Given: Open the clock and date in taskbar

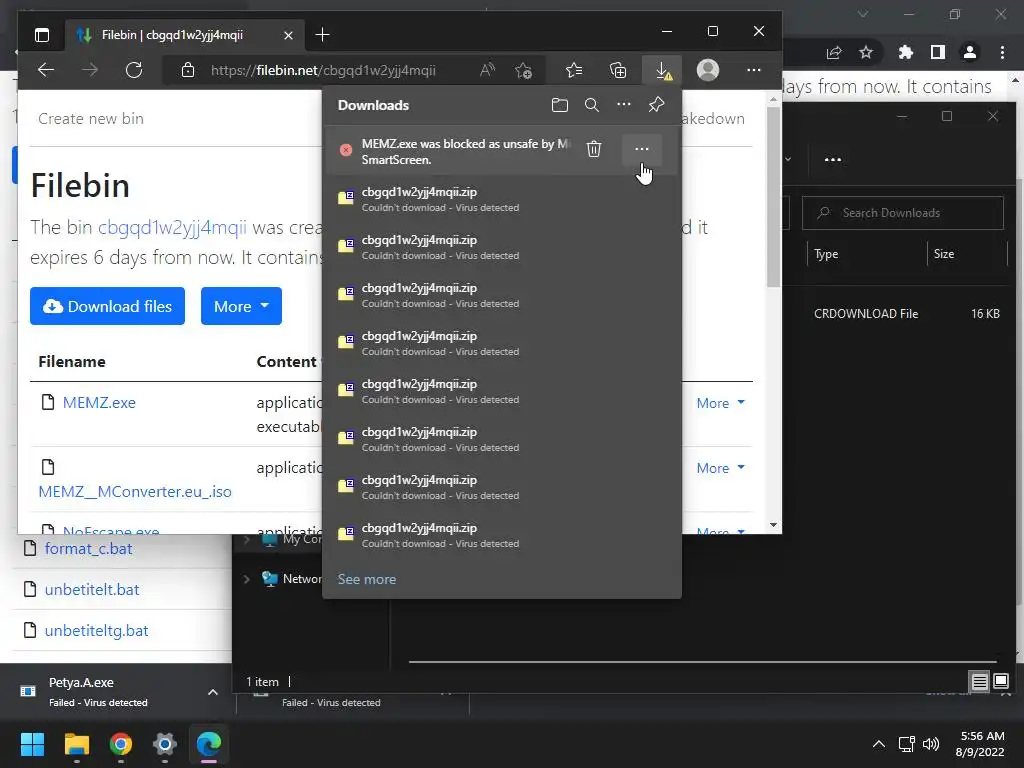Looking at the screenshot, I should (980, 744).
